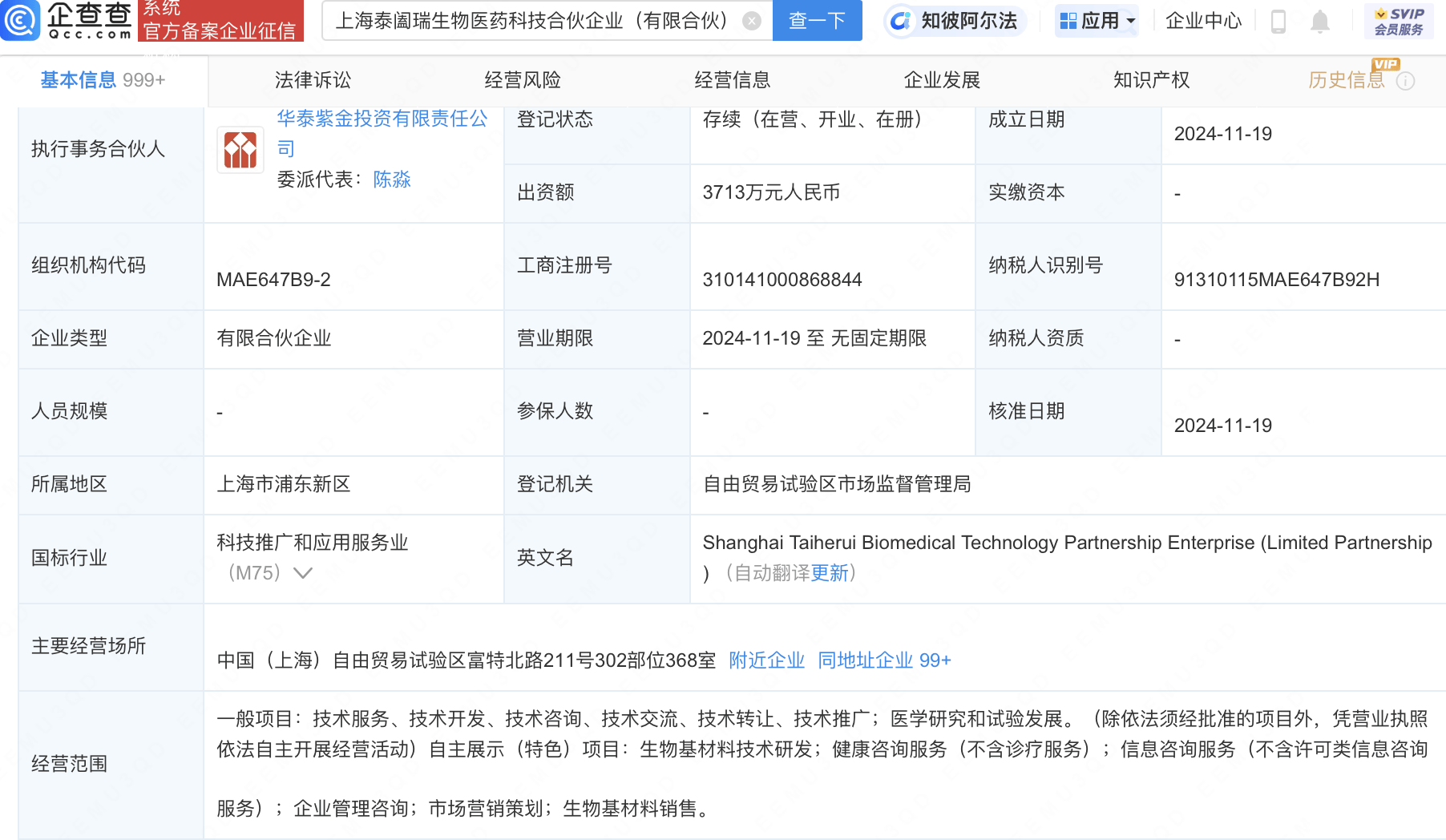Expand the 国标行业 M75 chevron
Image resolution: width=1446 pixels, height=840 pixels.
(x=303, y=573)
